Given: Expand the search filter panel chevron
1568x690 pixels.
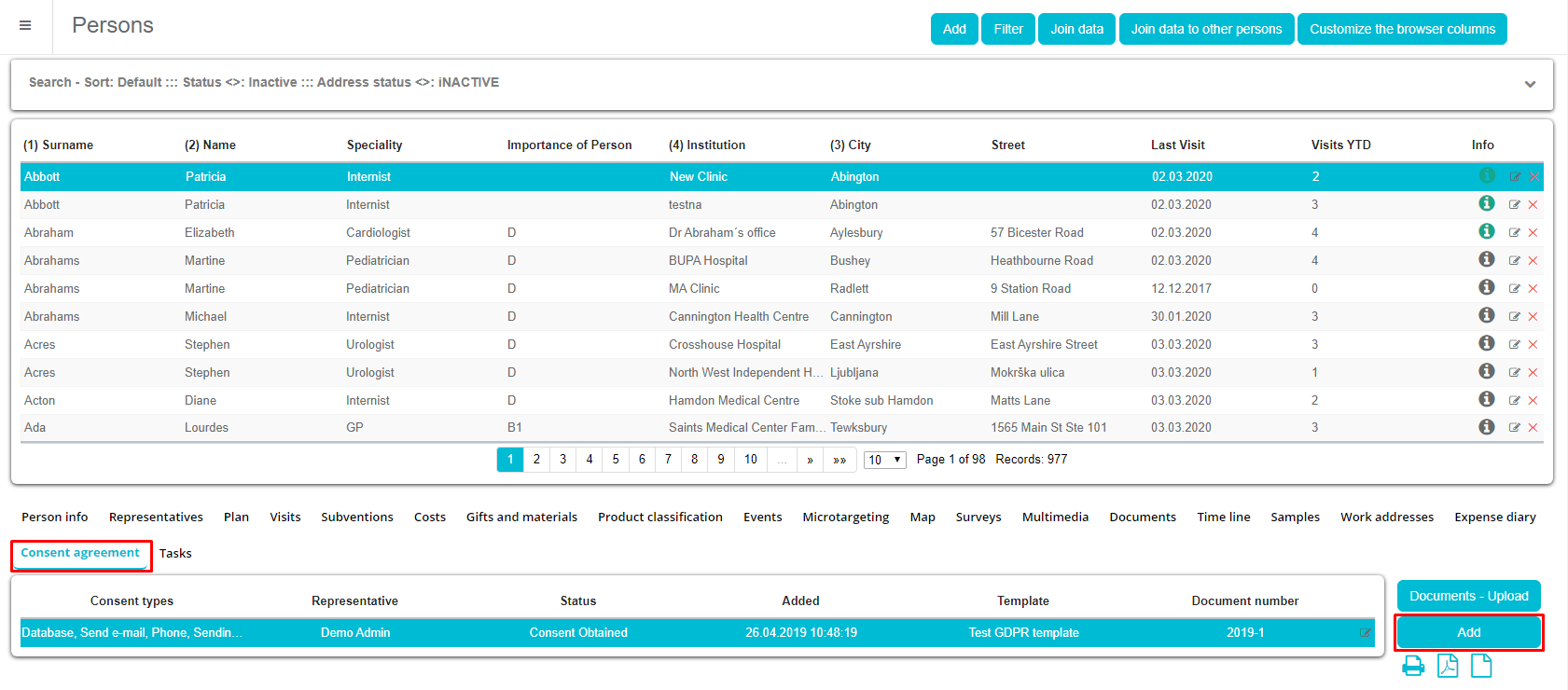Looking at the screenshot, I should click(1530, 84).
